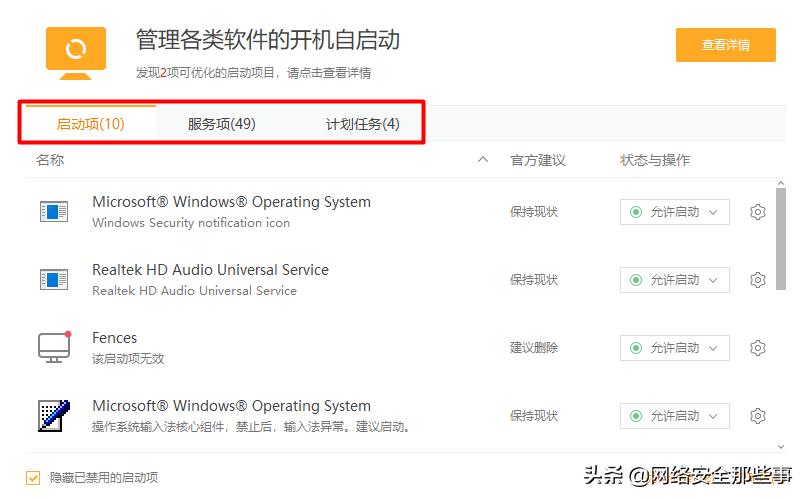
Task: Click the 状态与操作 column header
Action: 655,160
